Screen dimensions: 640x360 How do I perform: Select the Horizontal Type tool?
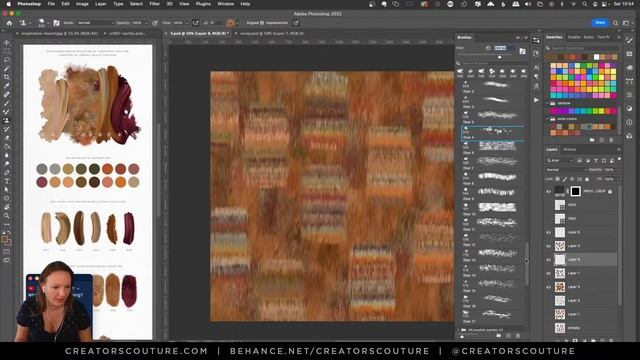(x=7, y=181)
